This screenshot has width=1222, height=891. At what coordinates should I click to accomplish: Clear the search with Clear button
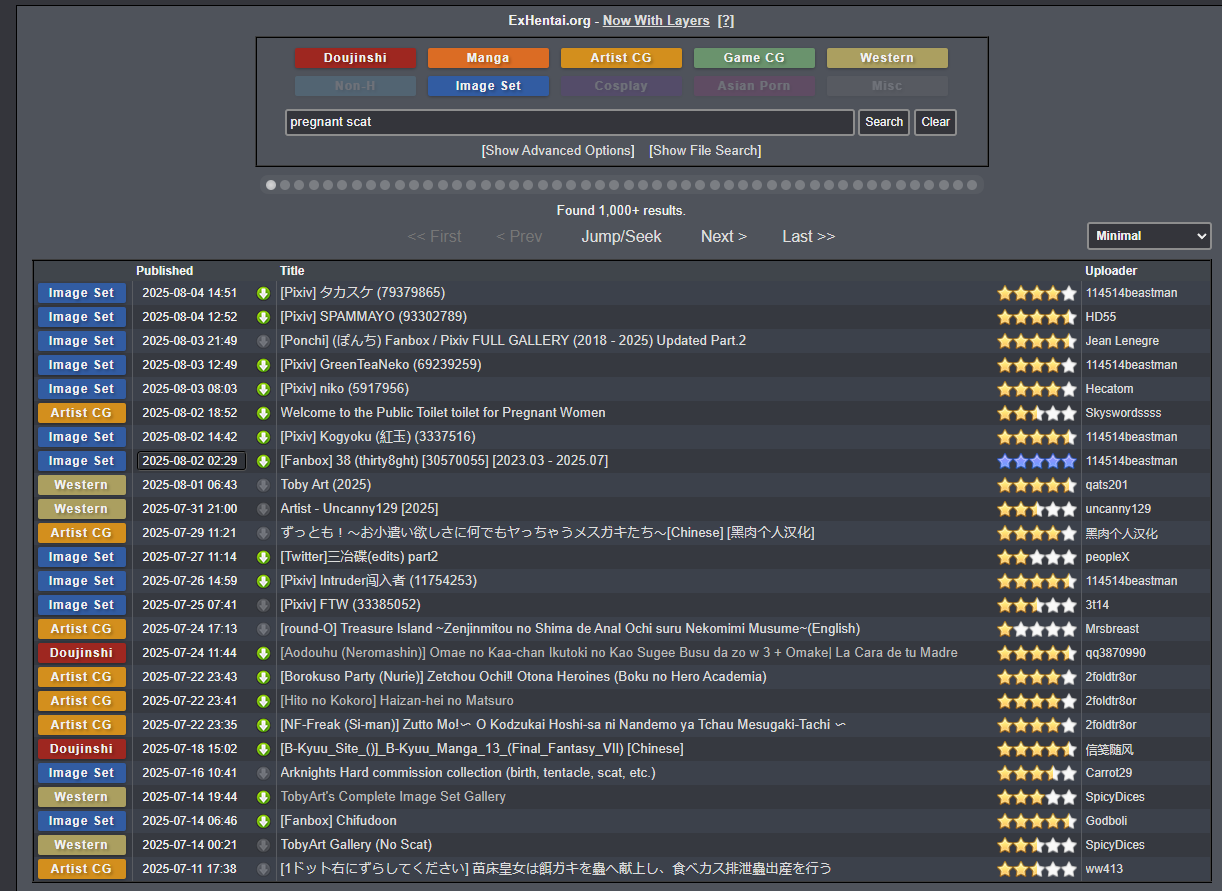(936, 122)
